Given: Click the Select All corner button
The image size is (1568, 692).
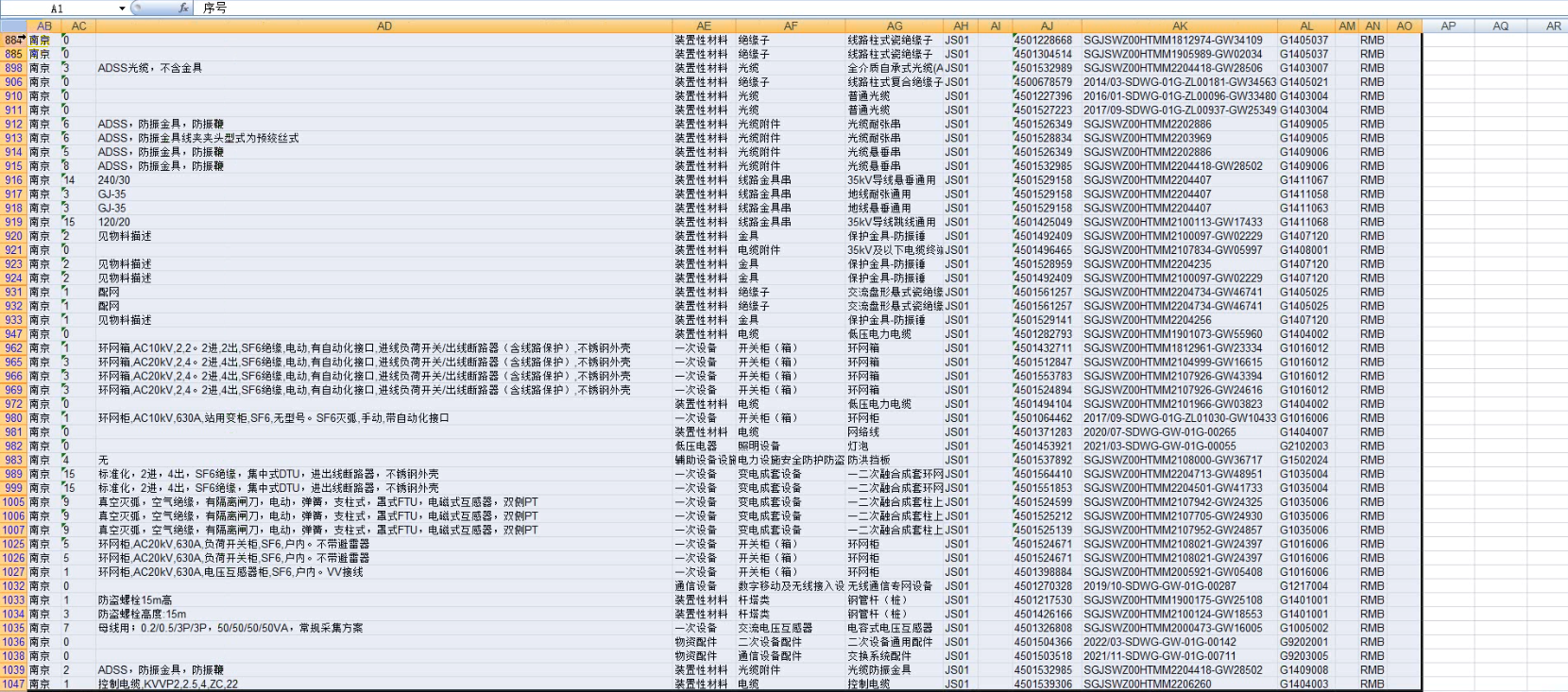Looking at the screenshot, I should [x=12, y=26].
